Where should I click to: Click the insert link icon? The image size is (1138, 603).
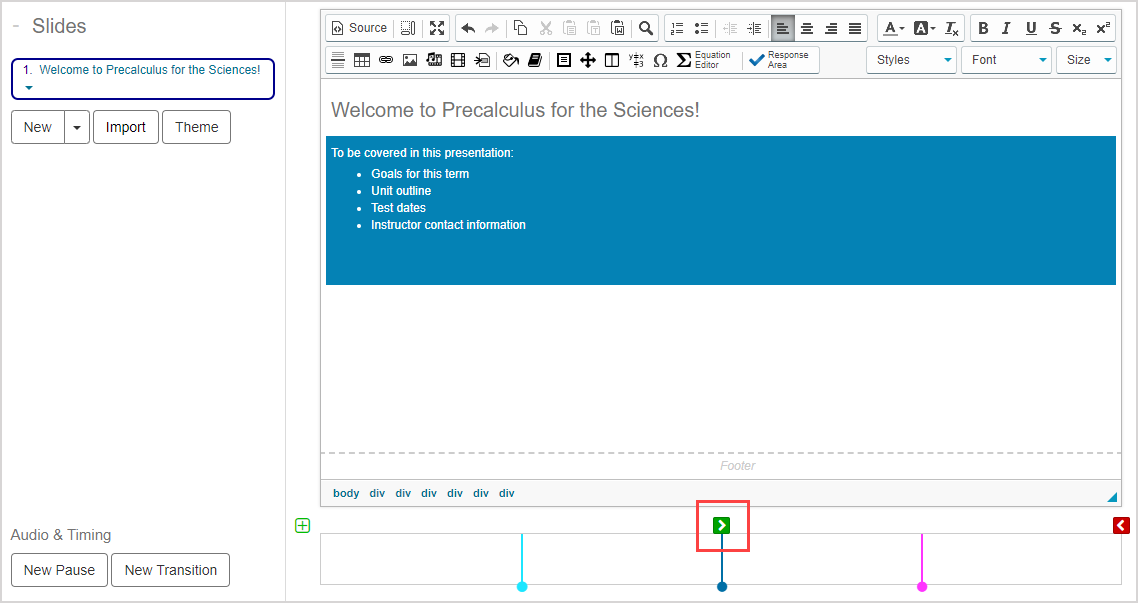(x=386, y=60)
